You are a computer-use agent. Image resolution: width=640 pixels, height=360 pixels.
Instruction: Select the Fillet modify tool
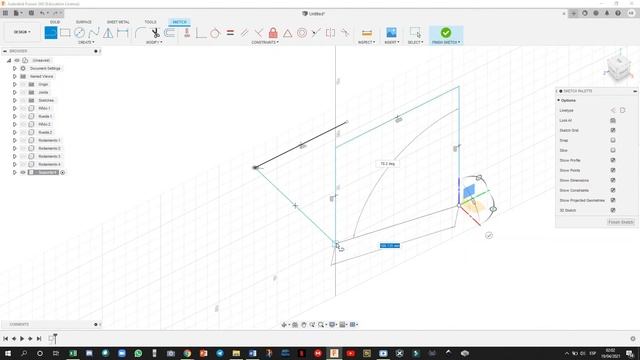[x=140, y=33]
